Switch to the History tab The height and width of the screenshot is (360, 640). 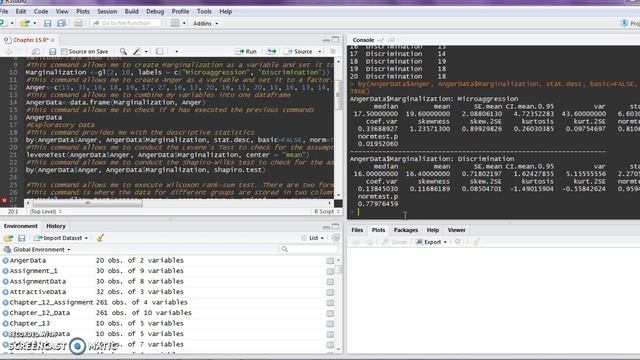click(x=56, y=226)
